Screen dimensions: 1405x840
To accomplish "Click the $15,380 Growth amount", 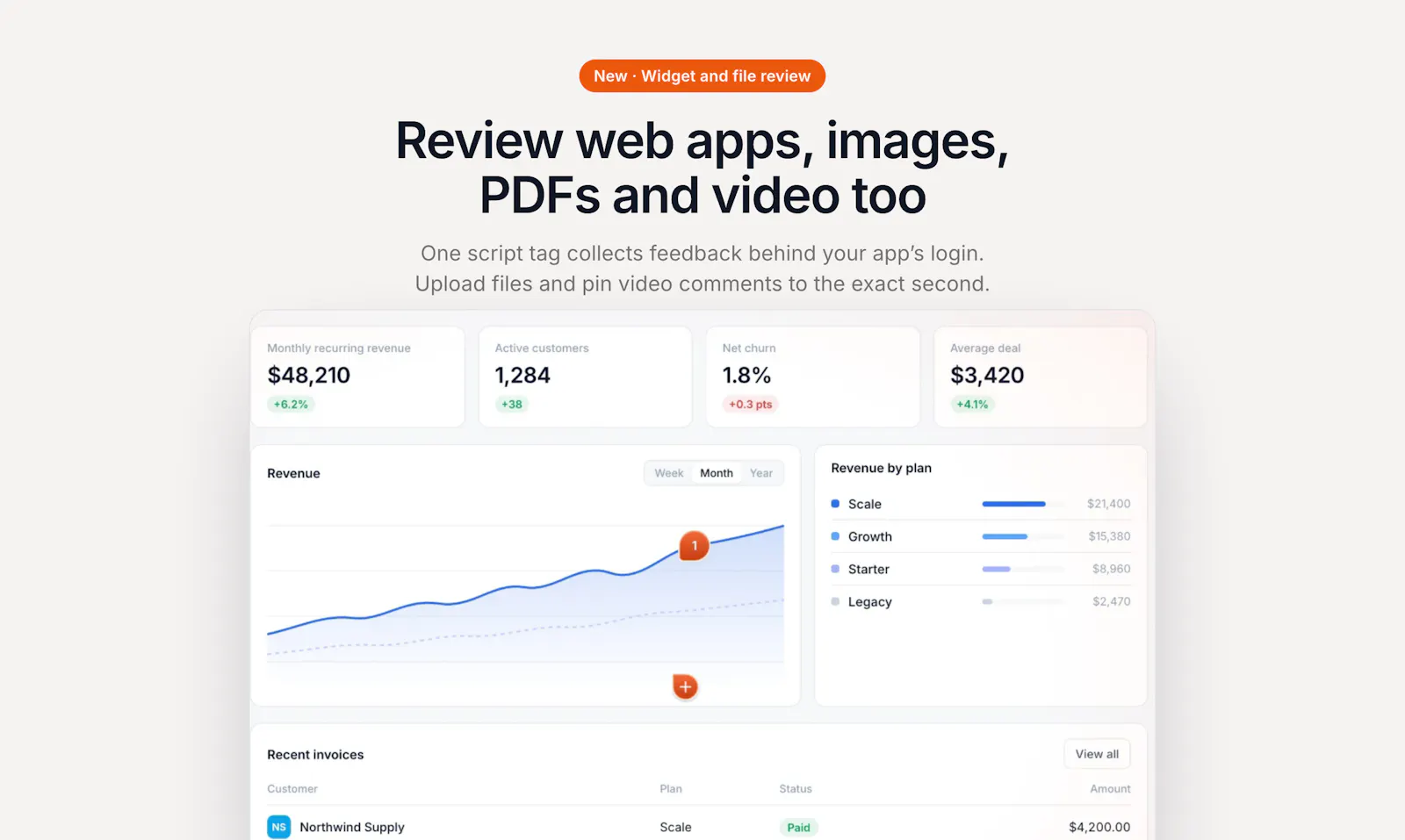I will [1109, 536].
